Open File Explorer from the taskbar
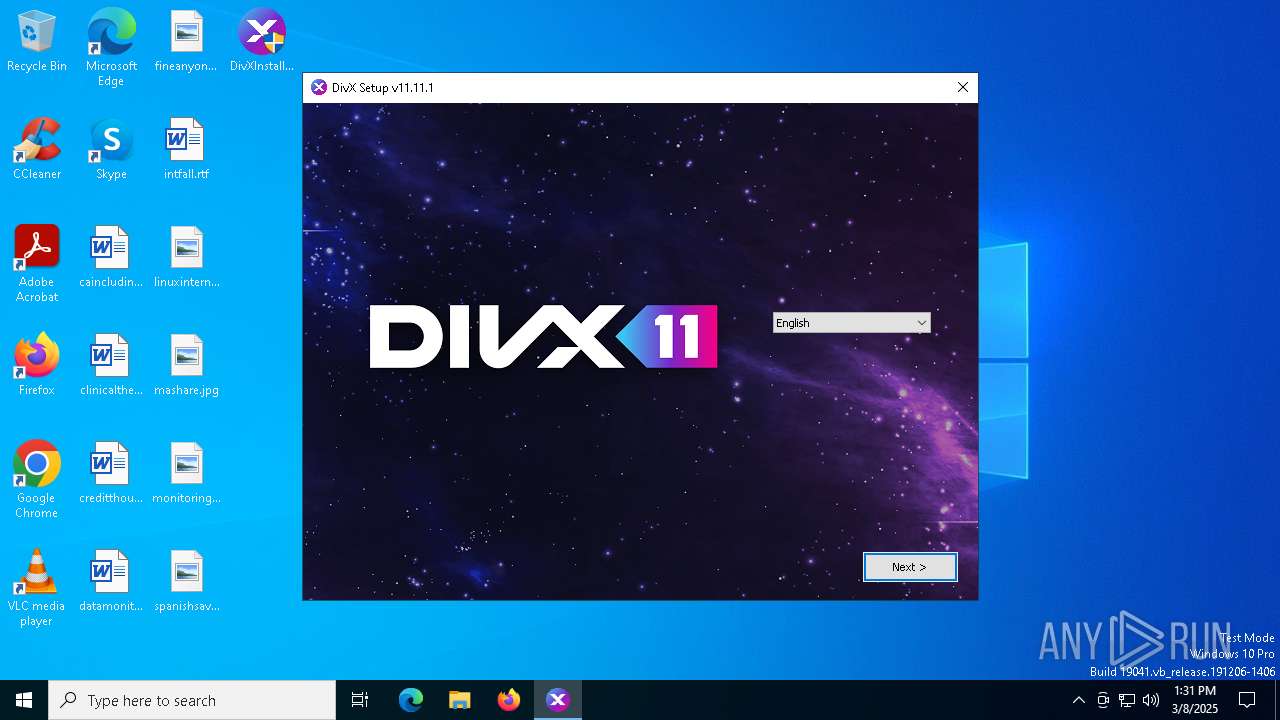 coord(460,700)
